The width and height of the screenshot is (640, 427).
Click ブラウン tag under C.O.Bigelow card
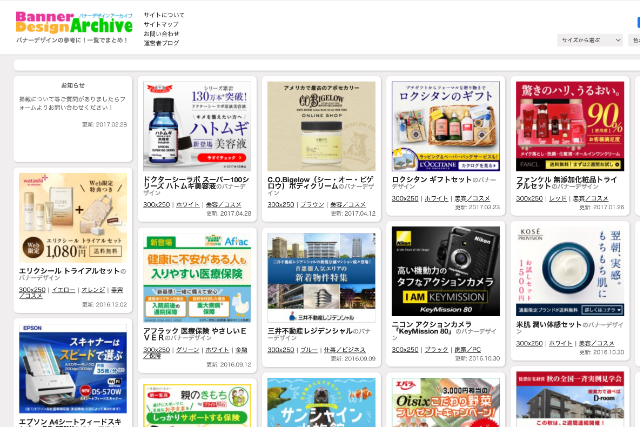(312, 204)
